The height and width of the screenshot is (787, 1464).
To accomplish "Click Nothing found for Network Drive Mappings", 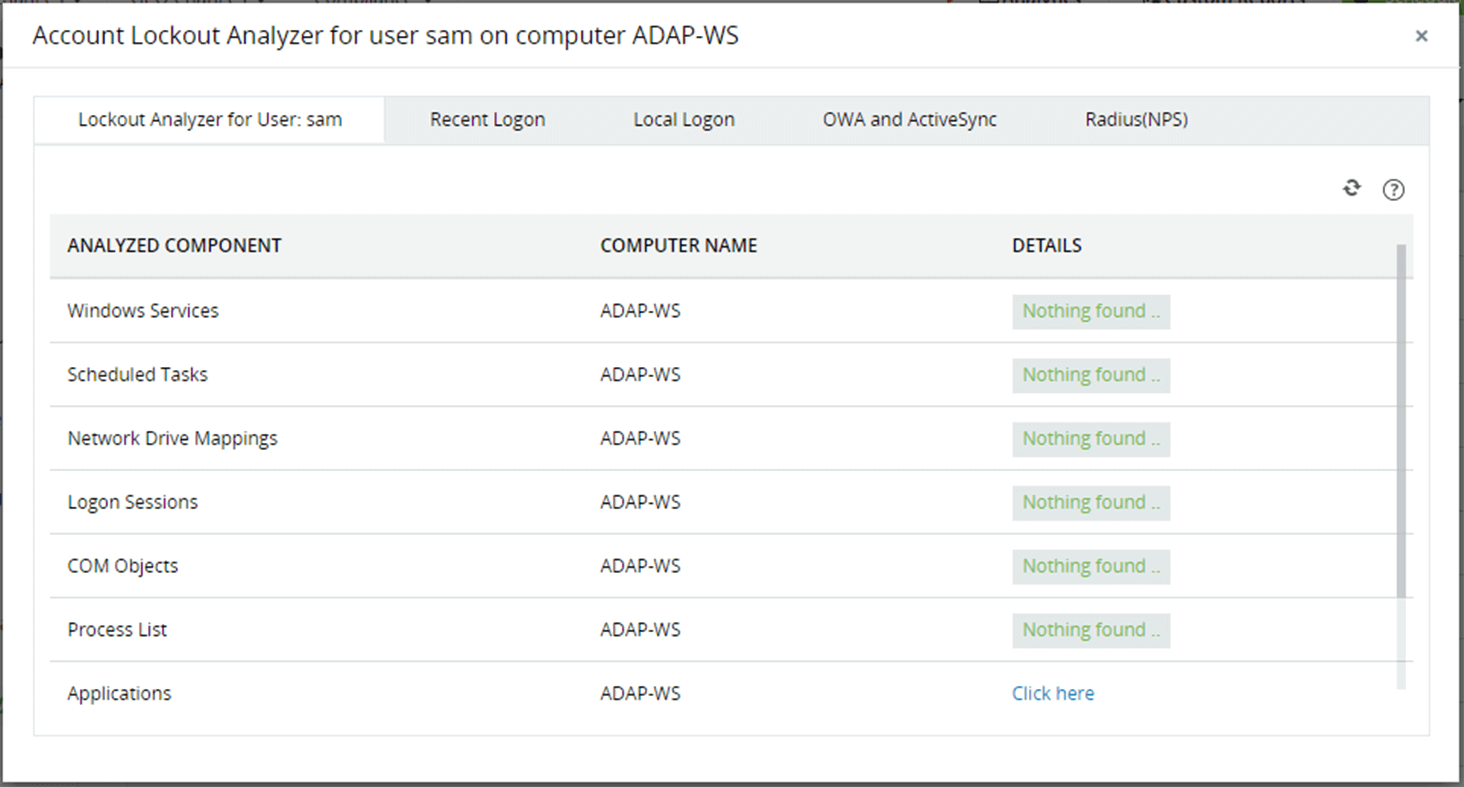I will coord(1090,439).
